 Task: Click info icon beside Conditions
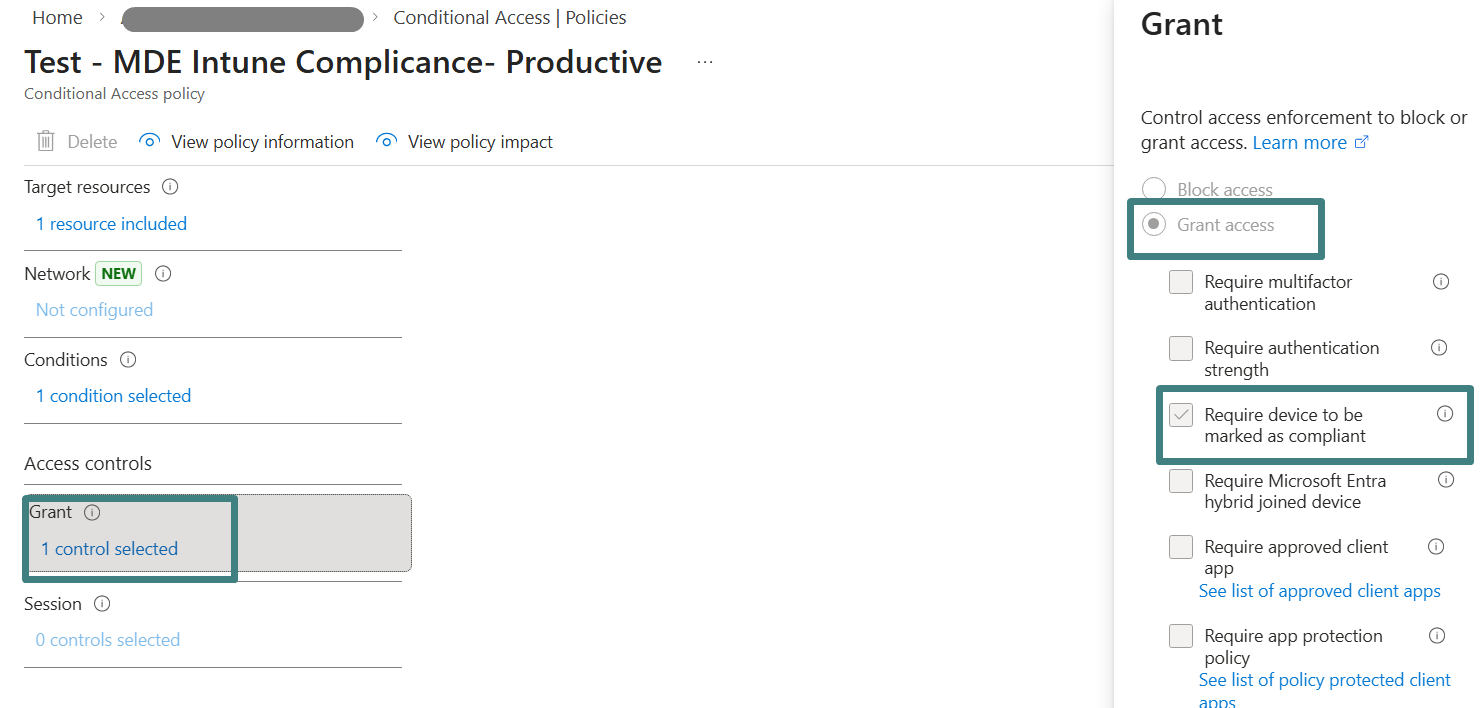(128, 359)
